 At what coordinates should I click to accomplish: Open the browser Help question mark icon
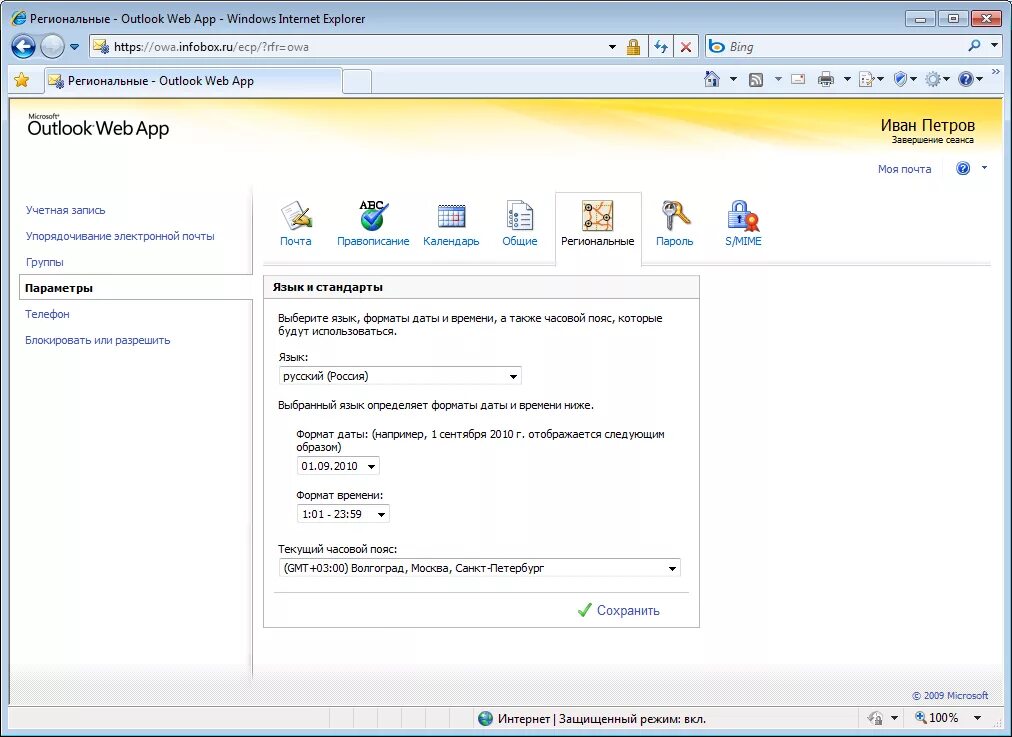[966, 79]
